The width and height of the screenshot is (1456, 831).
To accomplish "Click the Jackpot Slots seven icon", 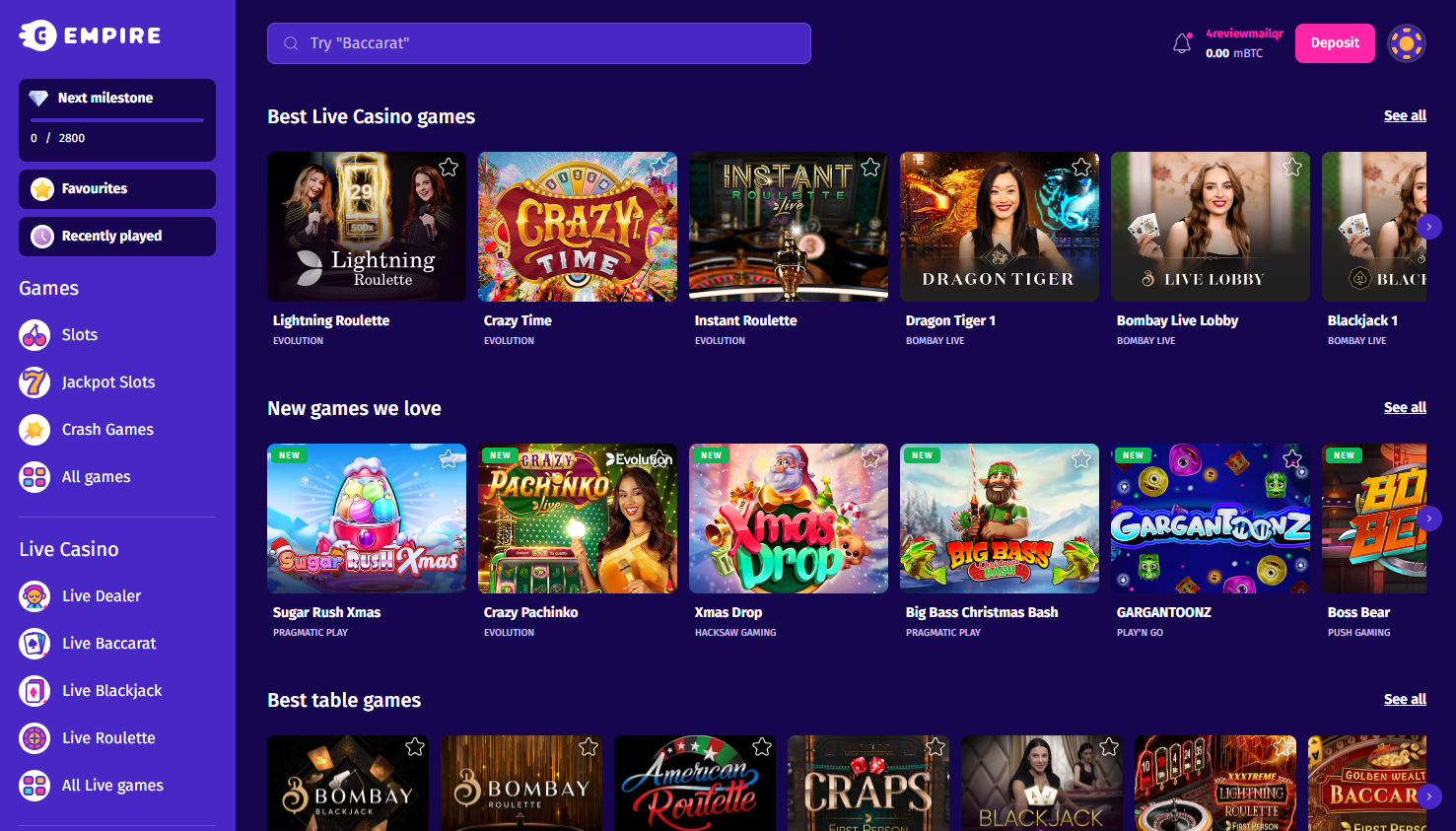I will click(x=35, y=382).
